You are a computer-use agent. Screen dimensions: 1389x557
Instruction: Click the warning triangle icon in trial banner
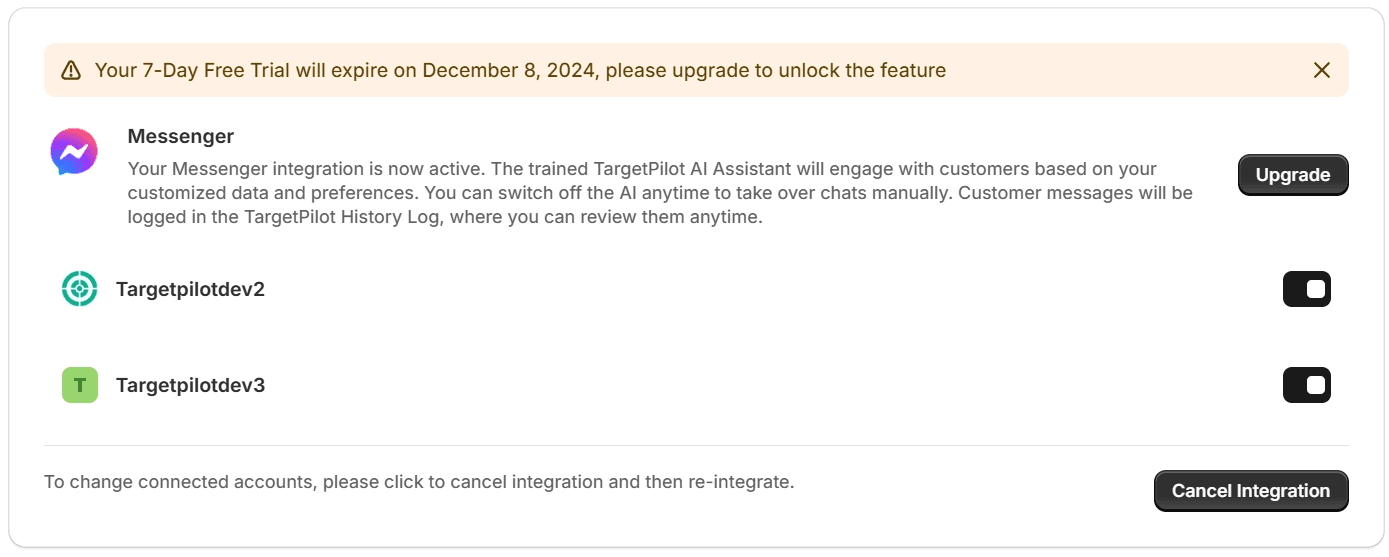(x=71, y=70)
